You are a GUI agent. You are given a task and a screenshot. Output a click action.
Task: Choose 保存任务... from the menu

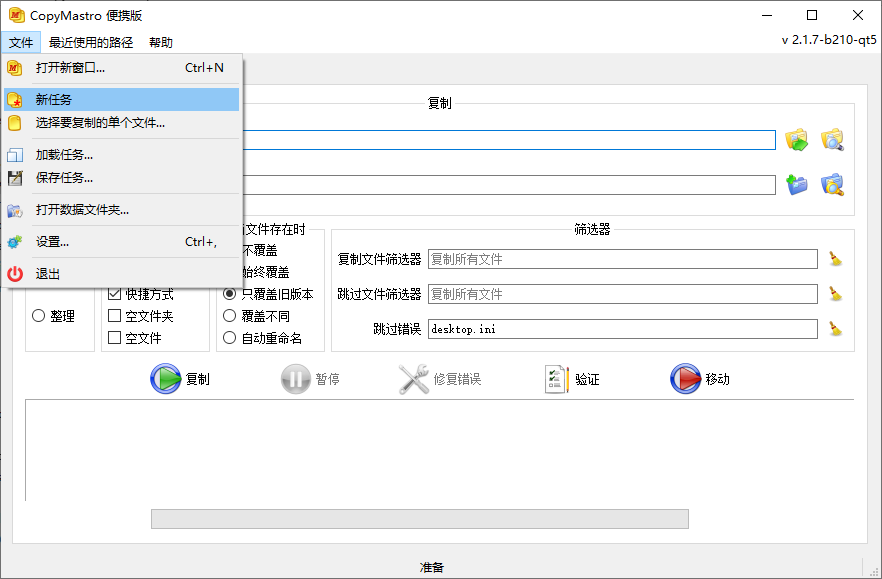(x=122, y=178)
